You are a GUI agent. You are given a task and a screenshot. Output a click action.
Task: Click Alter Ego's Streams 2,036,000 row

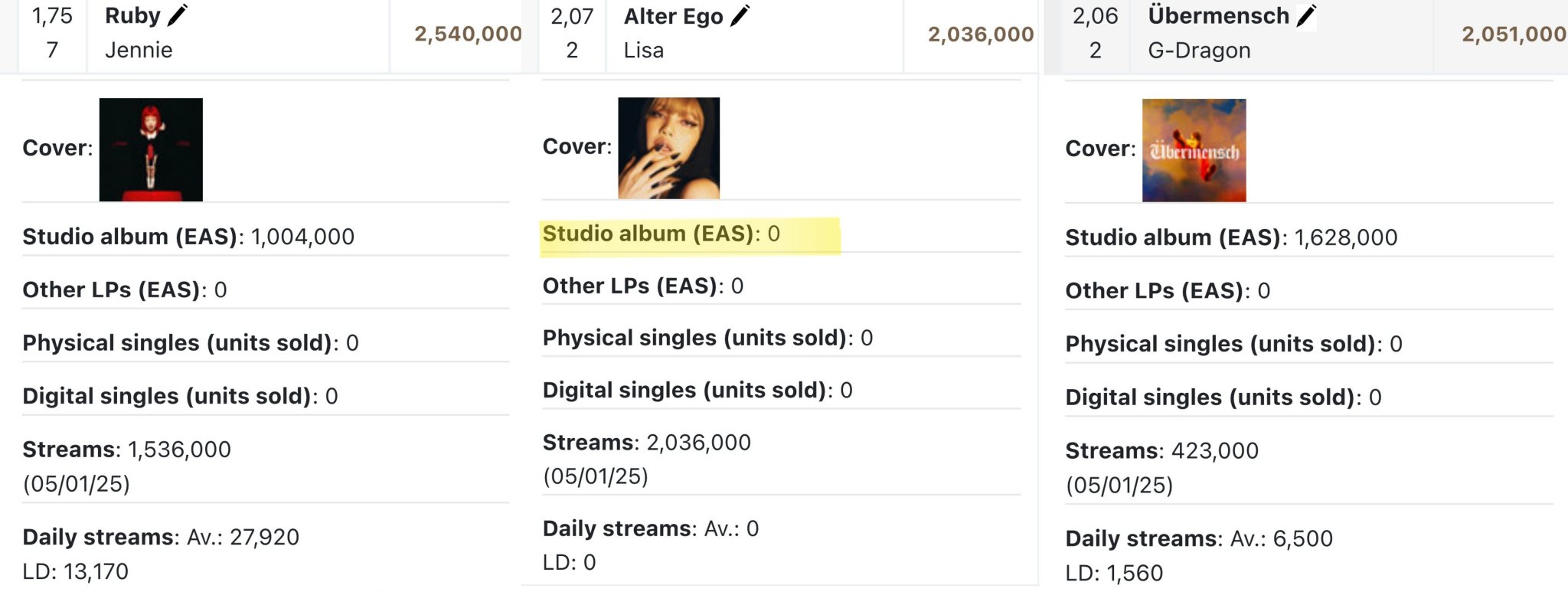(x=781, y=459)
